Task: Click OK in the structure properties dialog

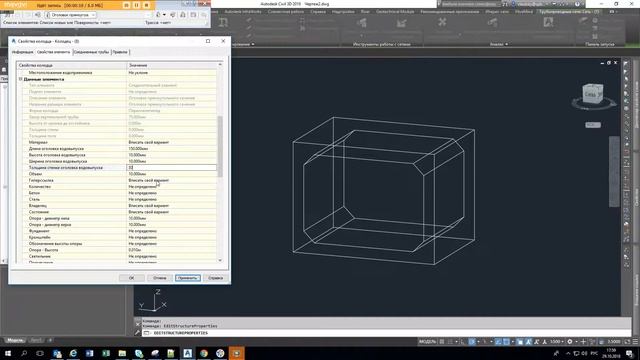Action: point(131,278)
